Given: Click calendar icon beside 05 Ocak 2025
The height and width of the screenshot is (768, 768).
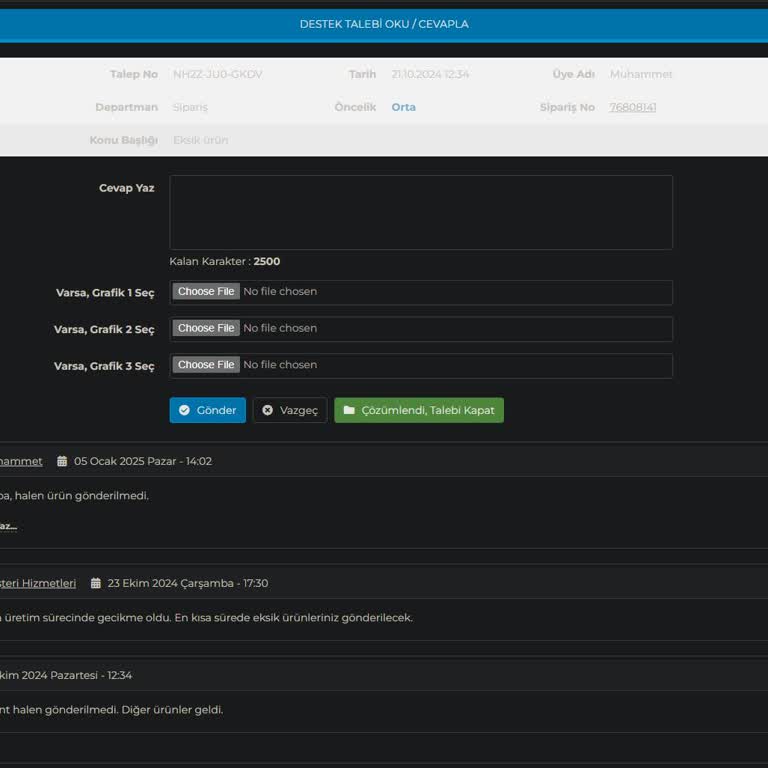Looking at the screenshot, I should [x=62, y=462].
